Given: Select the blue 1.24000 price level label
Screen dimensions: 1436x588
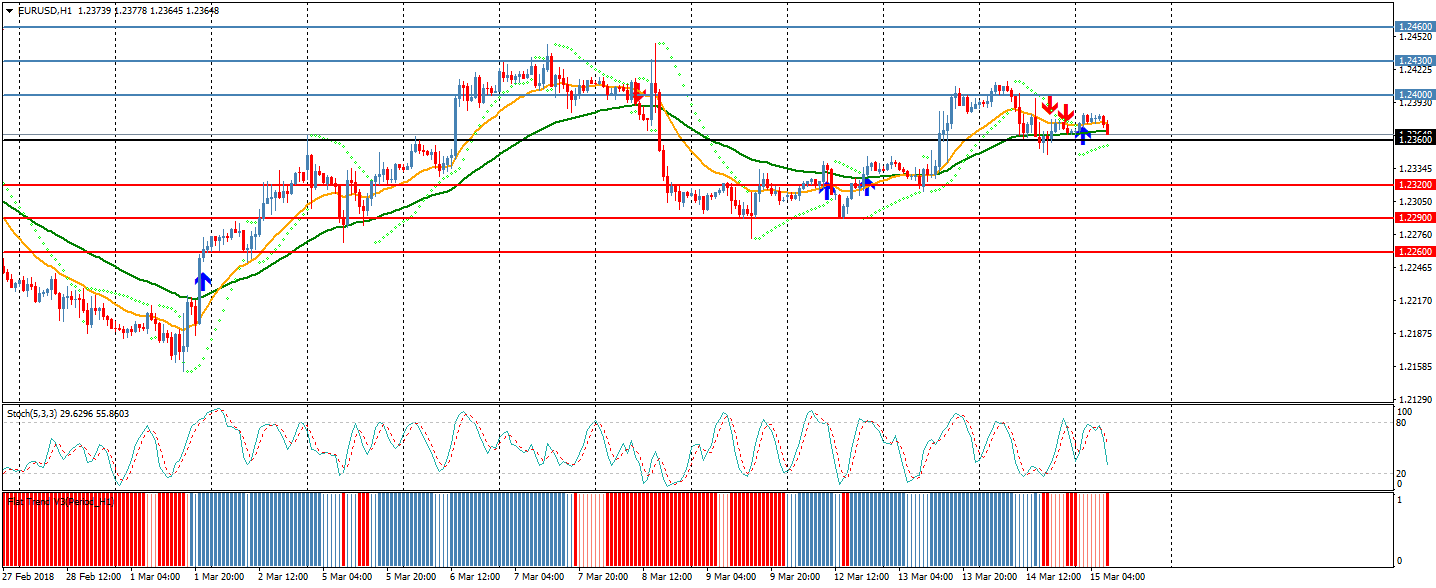Looking at the screenshot, I should (1414, 95).
